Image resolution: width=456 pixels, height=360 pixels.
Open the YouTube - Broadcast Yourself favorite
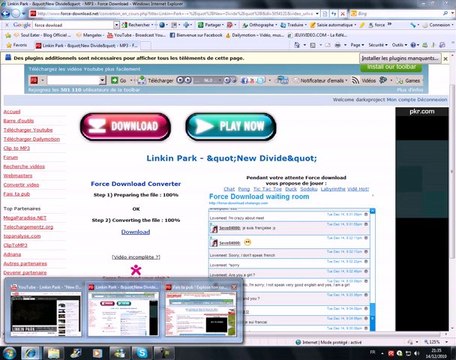click(136, 35)
